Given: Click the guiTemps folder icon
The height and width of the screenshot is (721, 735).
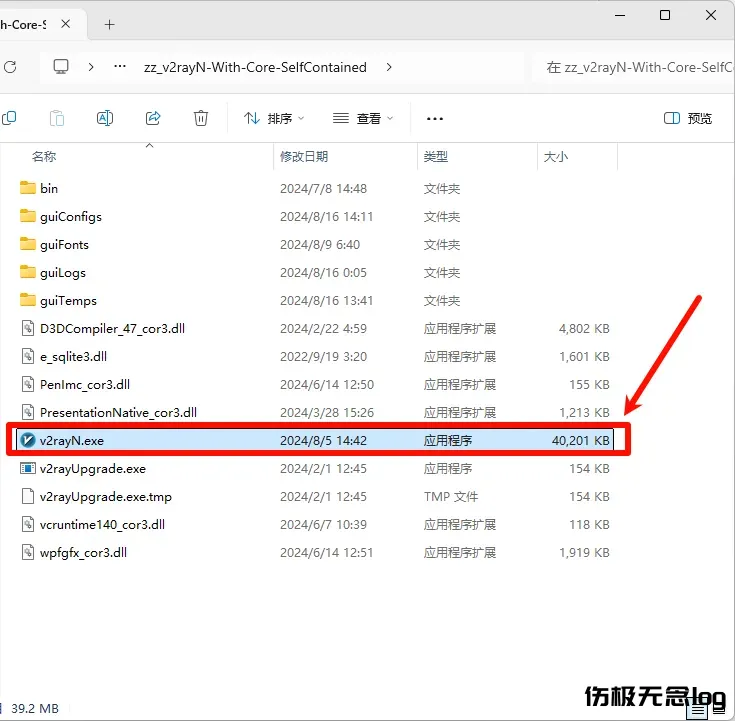Looking at the screenshot, I should point(28,300).
